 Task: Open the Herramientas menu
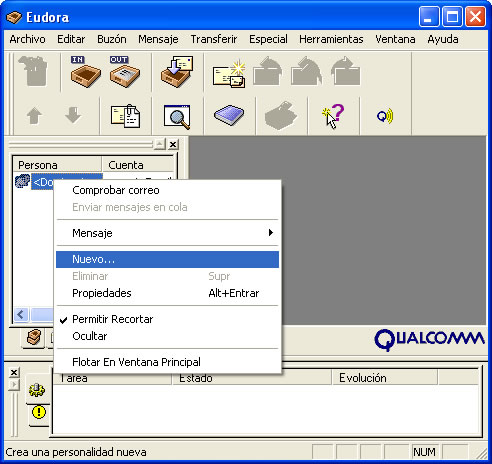point(331,39)
